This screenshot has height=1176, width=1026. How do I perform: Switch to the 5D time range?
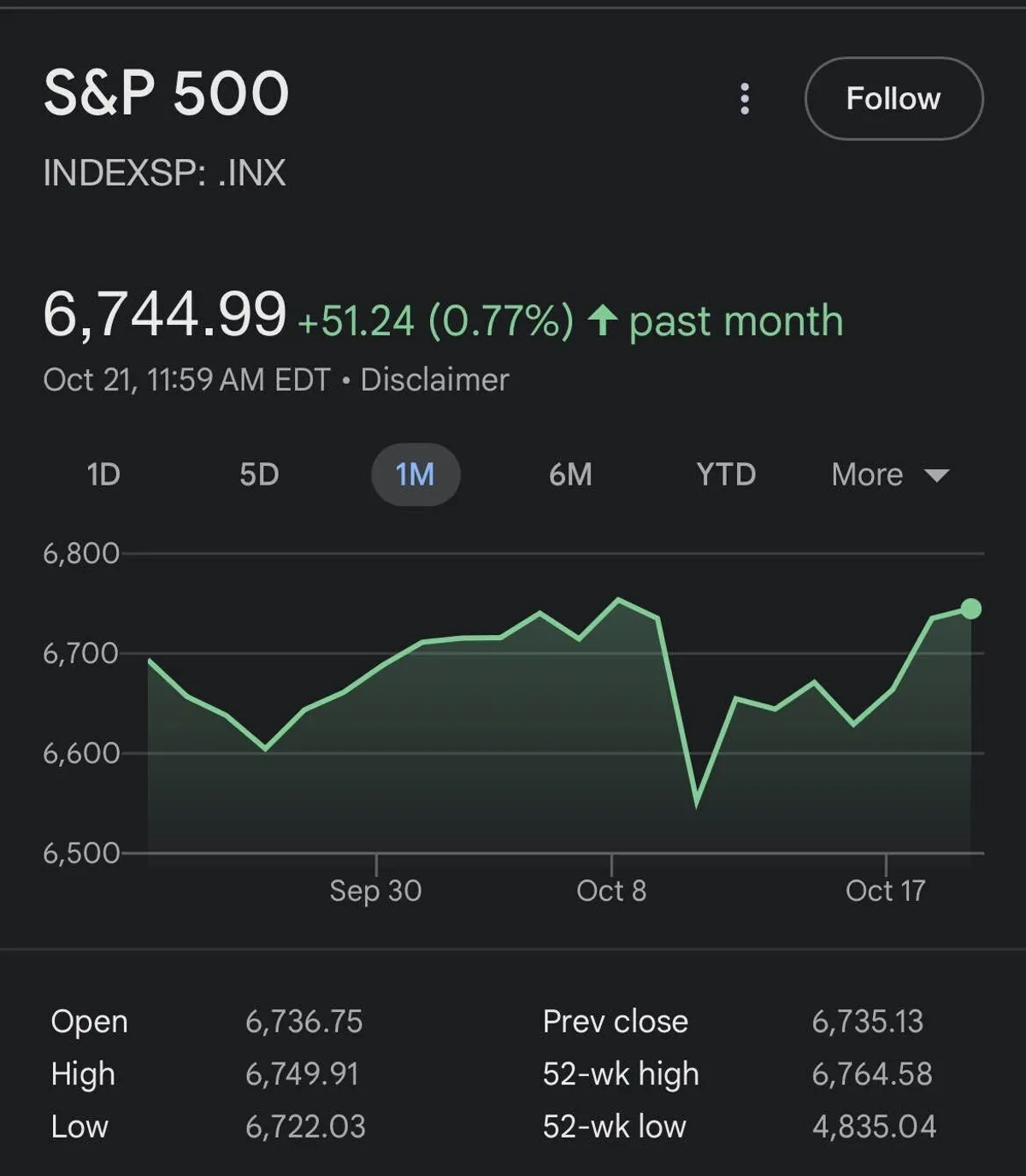point(259,474)
